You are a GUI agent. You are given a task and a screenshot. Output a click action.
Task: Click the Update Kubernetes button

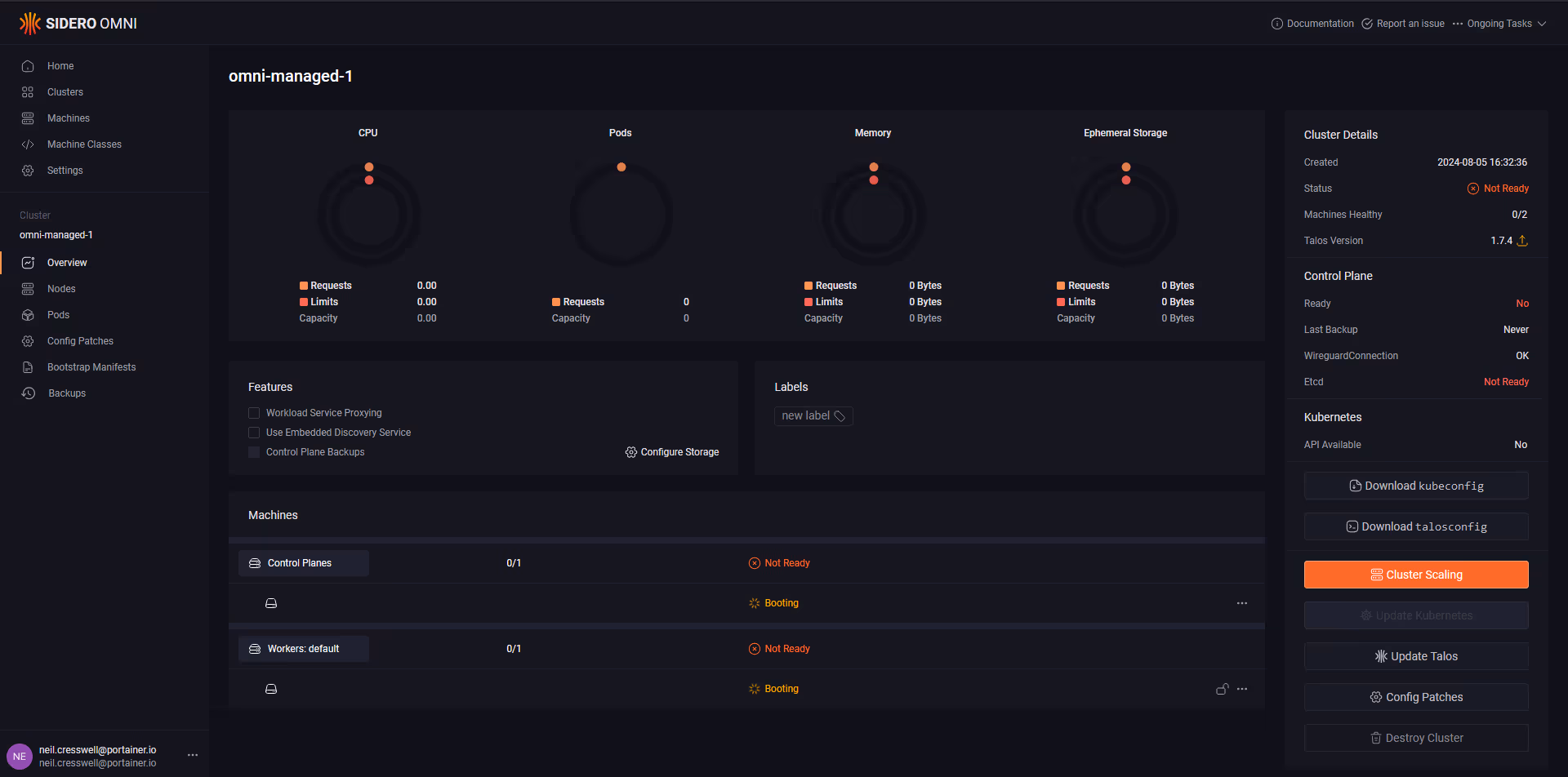[1416, 615]
